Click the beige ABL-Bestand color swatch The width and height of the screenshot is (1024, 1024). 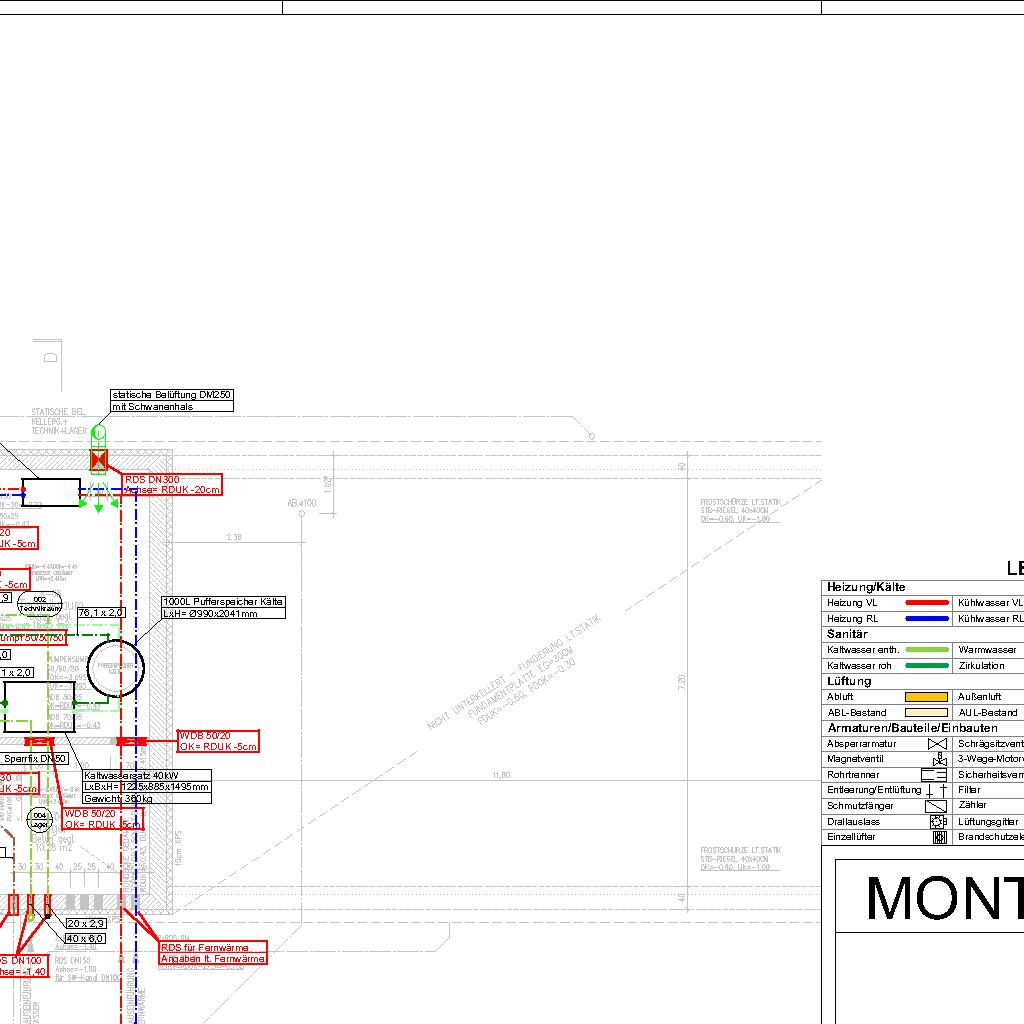[x=925, y=713]
